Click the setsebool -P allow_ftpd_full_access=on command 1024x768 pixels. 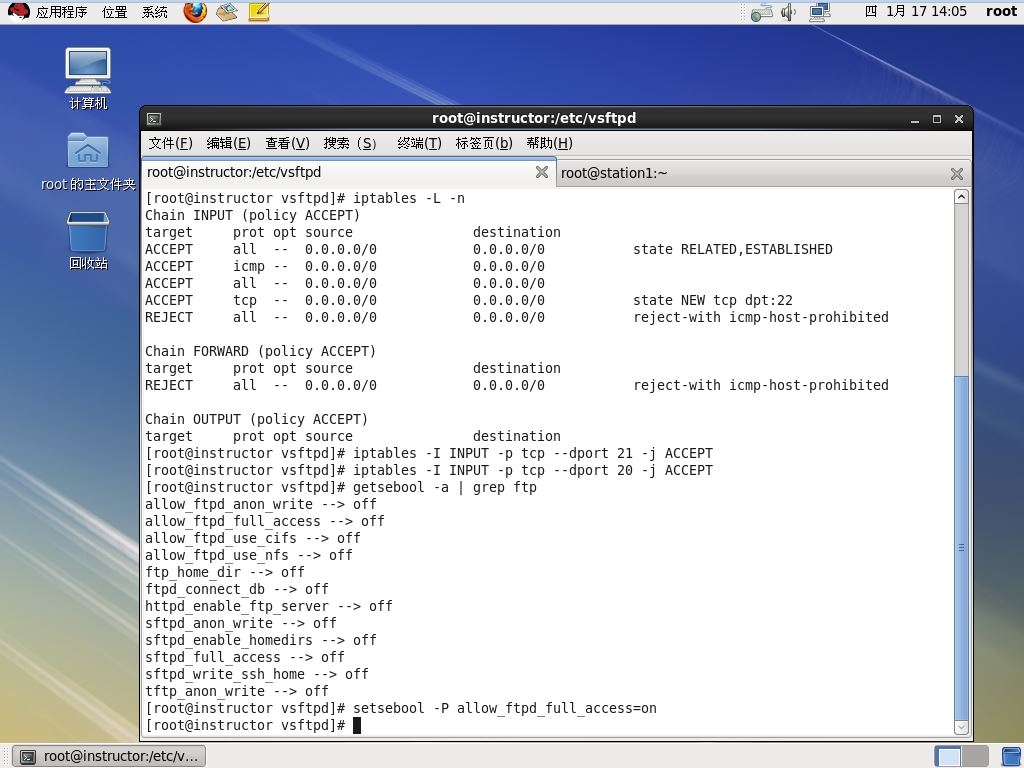coord(505,708)
